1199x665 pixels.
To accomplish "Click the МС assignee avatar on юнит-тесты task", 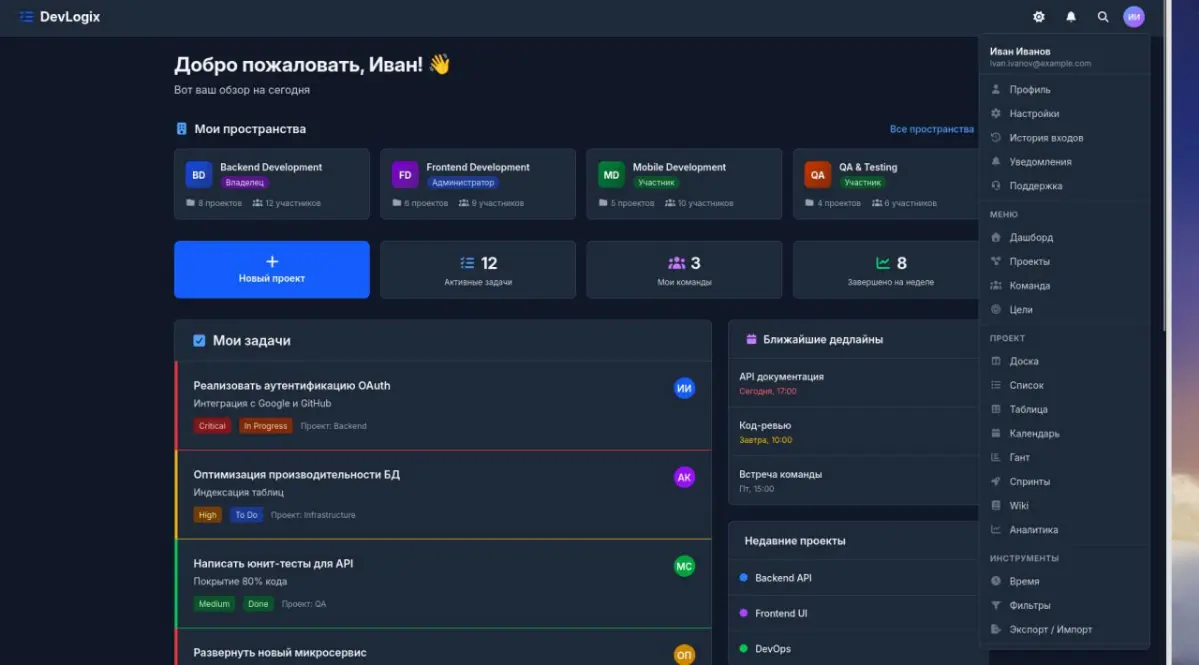I will click(684, 566).
